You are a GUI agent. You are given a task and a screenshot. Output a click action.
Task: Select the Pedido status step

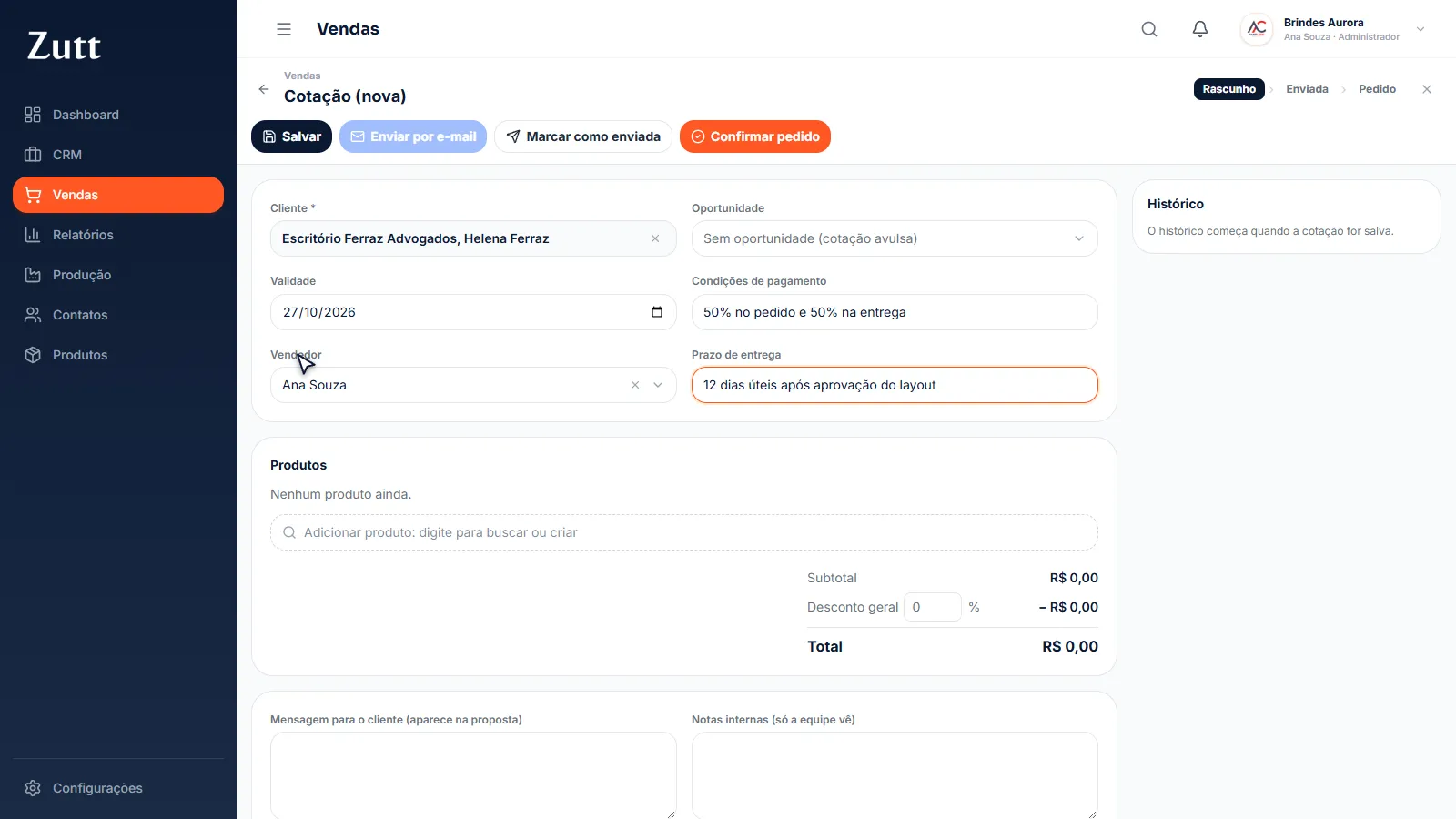(x=1377, y=89)
